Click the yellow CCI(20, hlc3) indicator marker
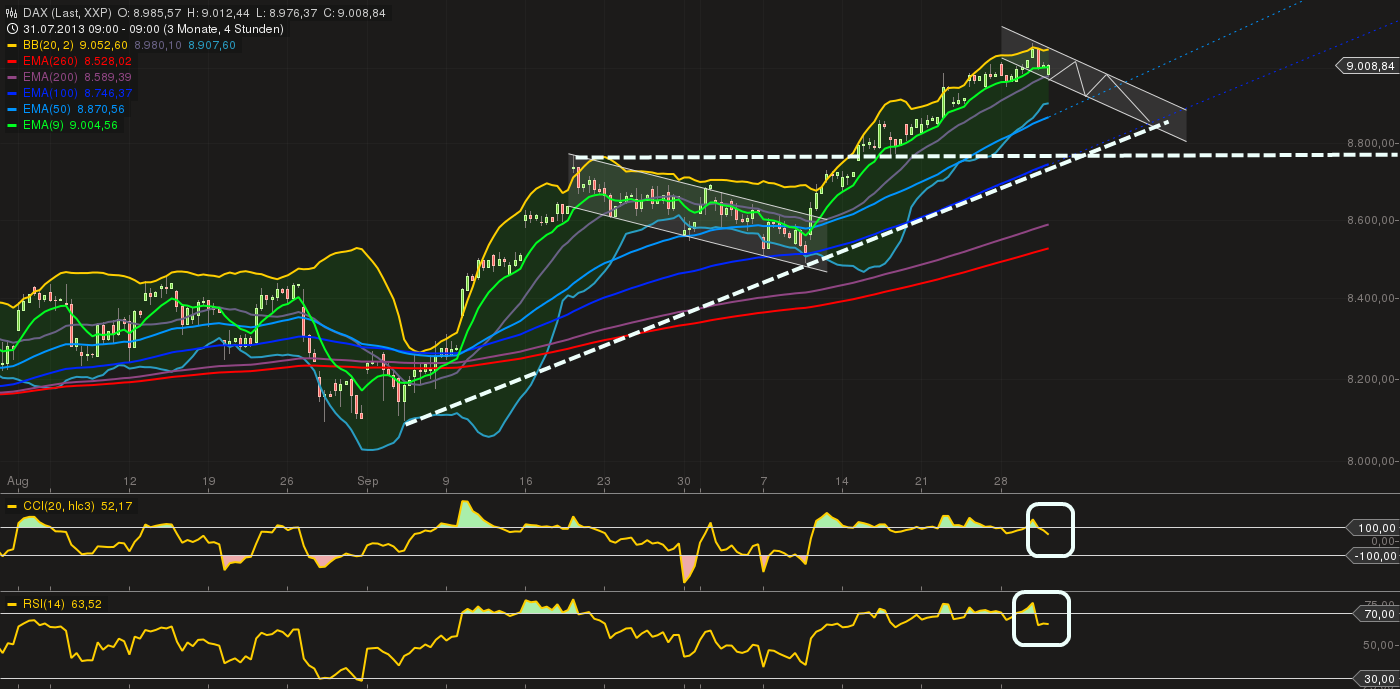This screenshot has height=689, width=1400. click(11, 506)
